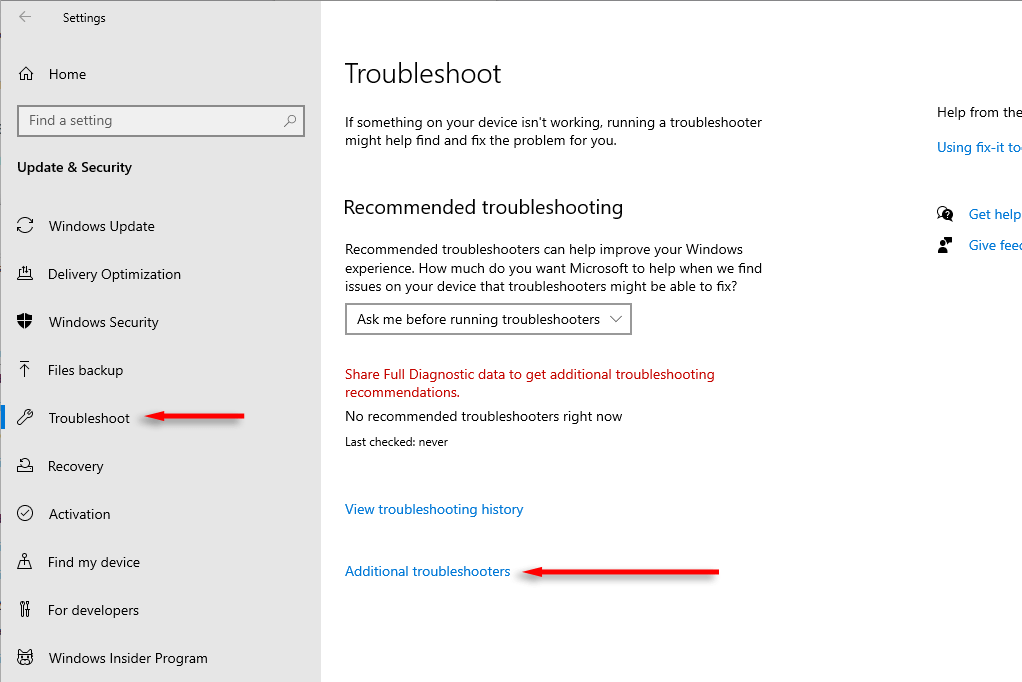1022x682 pixels.
Task: Click the Troubleshoot wrench icon
Action: [x=26, y=418]
